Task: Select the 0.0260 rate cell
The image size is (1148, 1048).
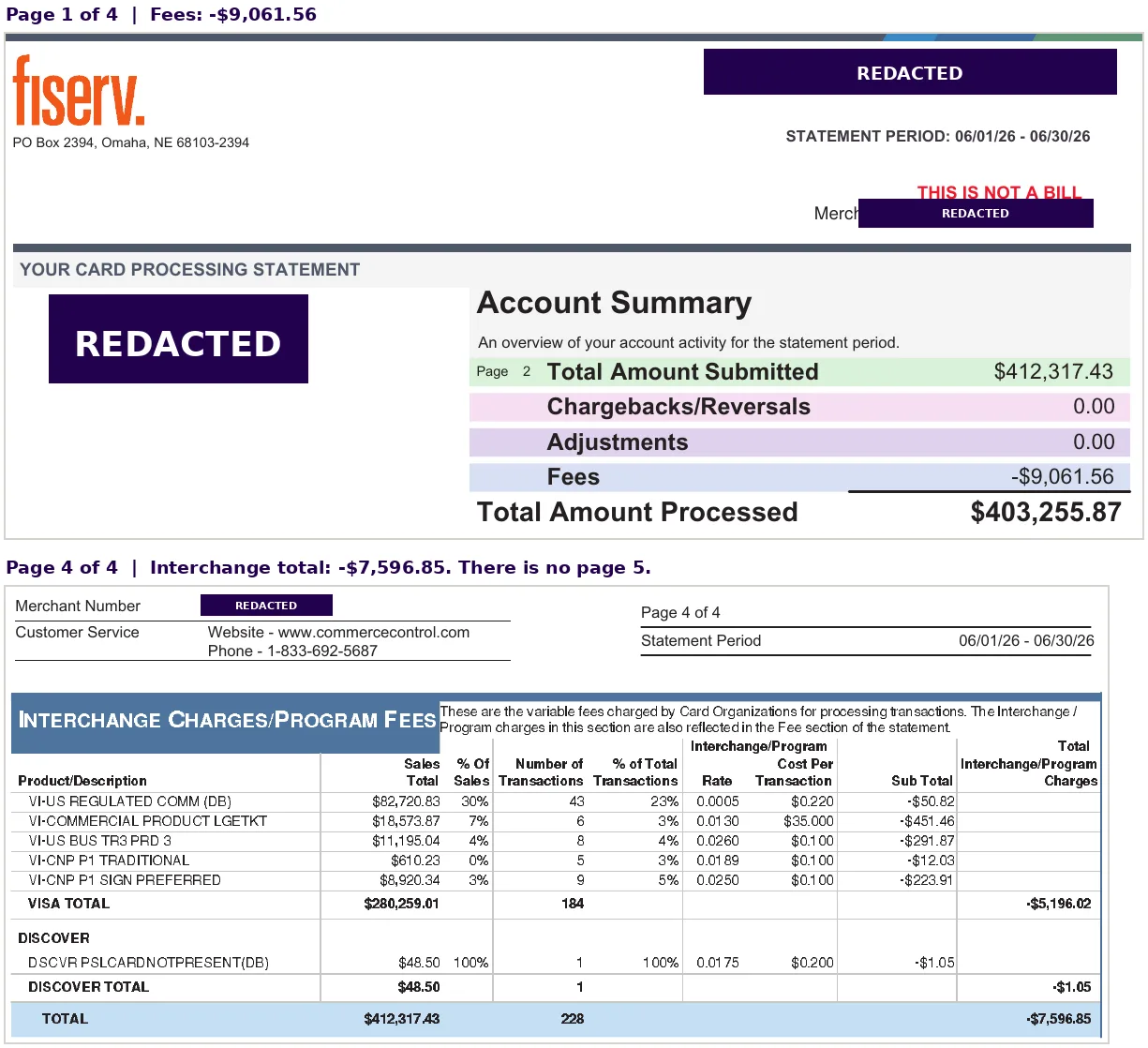Action: [718, 841]
